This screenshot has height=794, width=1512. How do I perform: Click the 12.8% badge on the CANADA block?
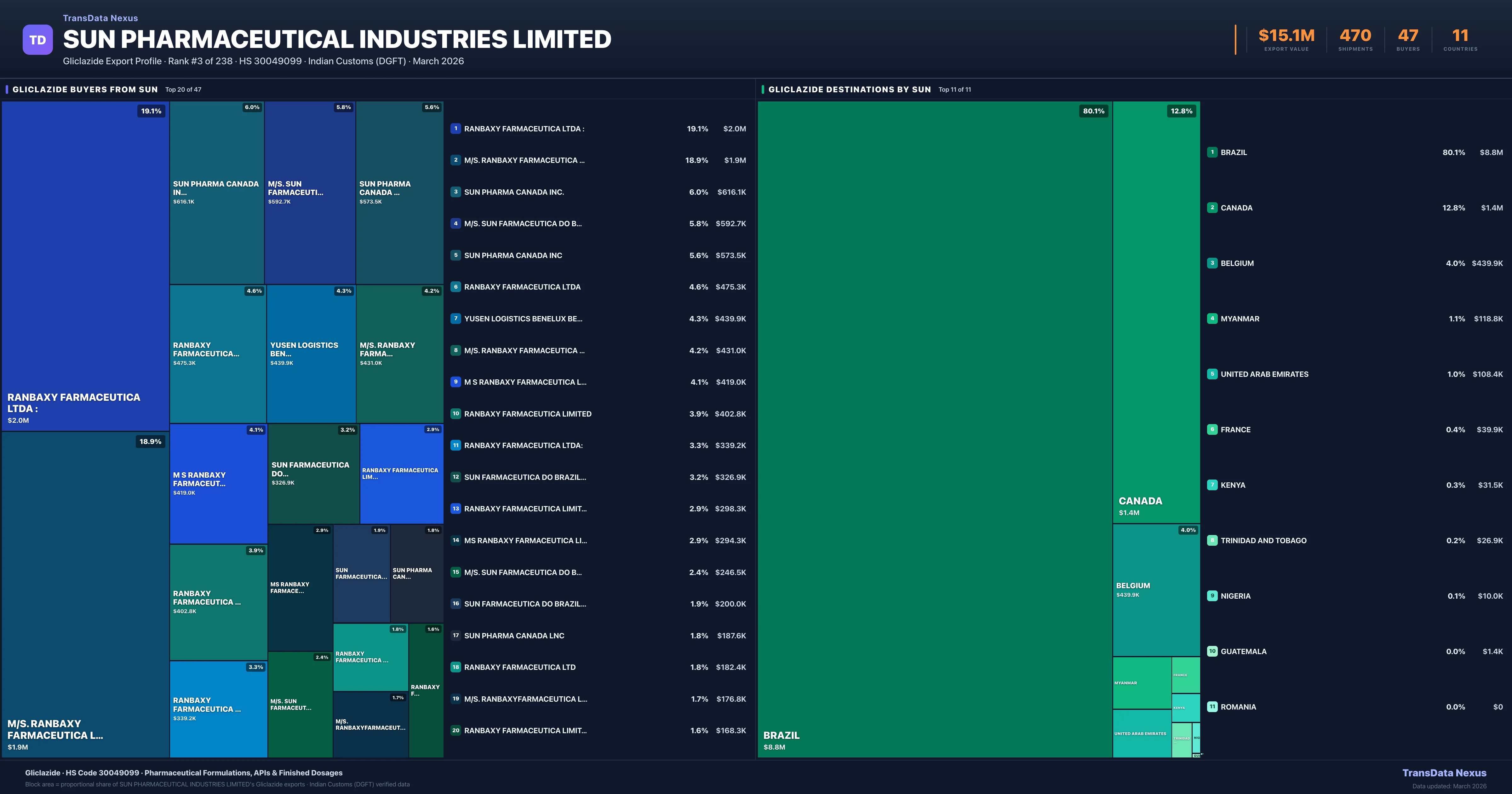click(1180, 110)
